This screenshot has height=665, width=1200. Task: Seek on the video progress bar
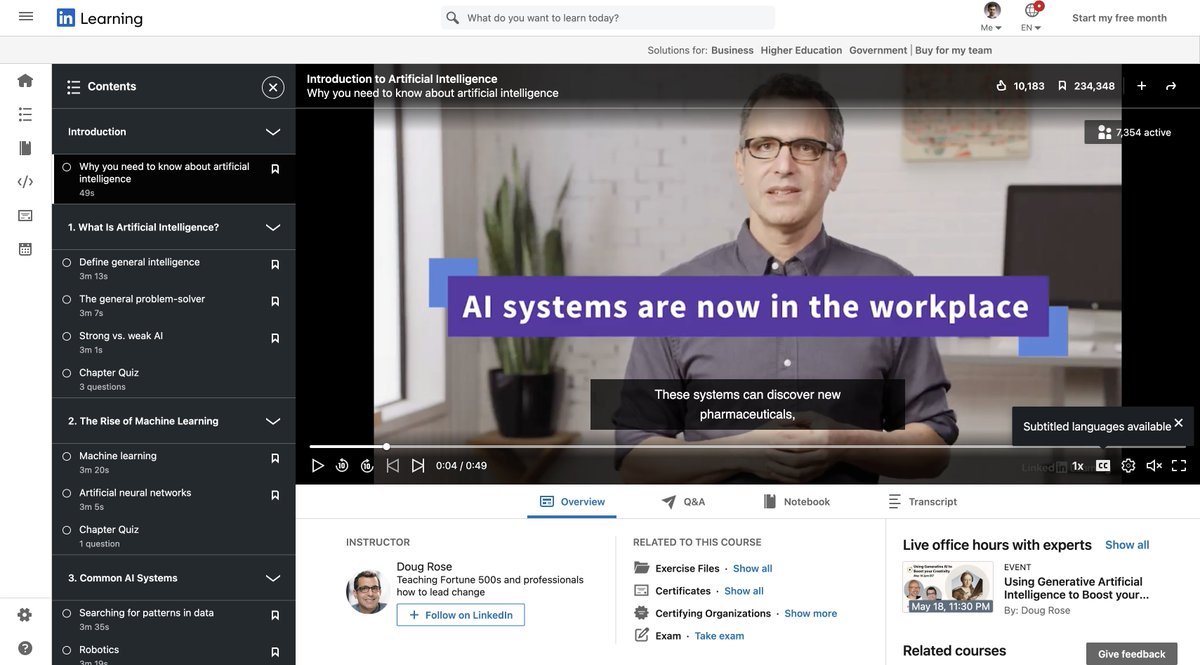748,446
